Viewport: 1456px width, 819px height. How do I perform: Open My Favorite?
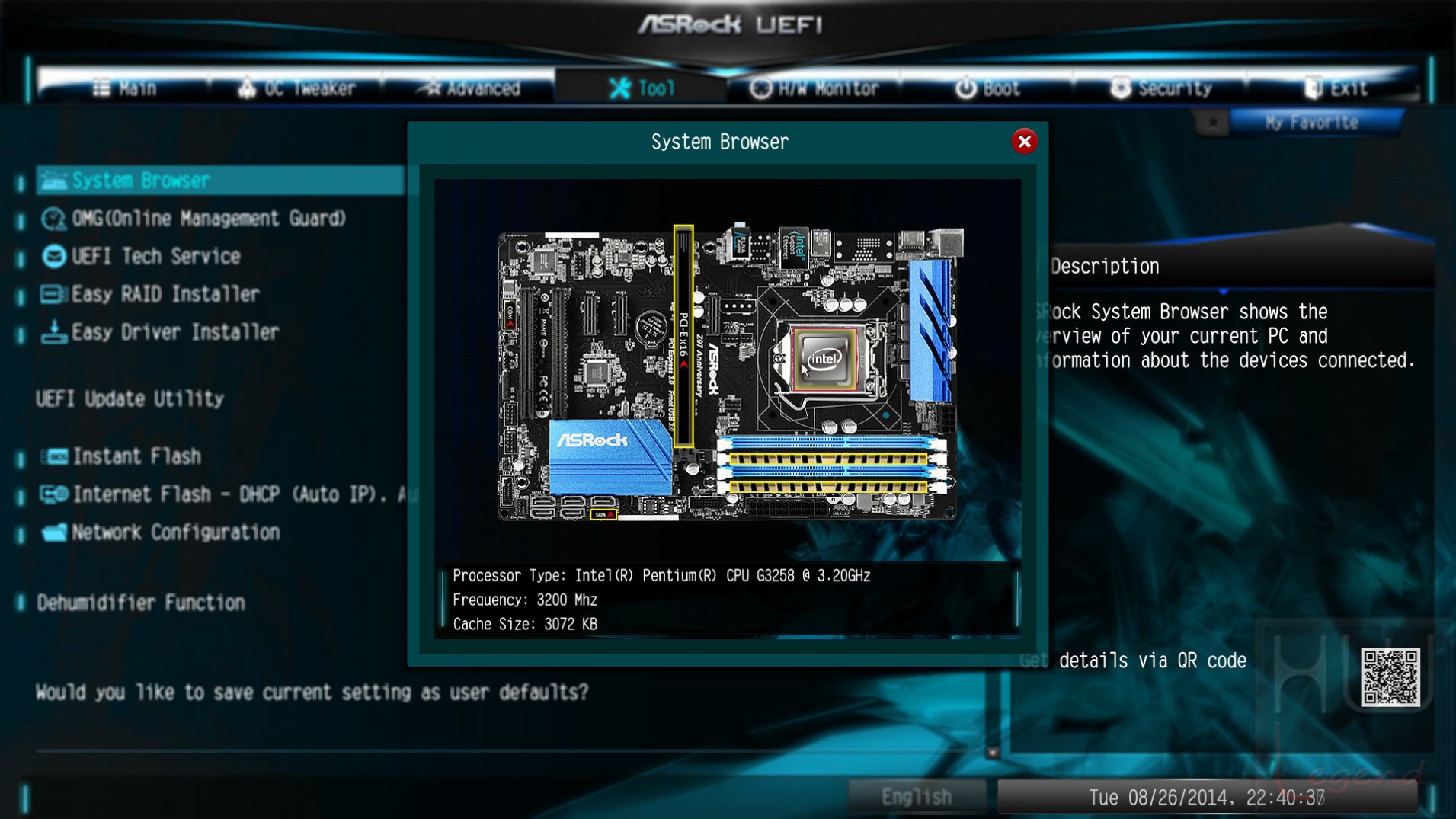tap(1312, 123)
